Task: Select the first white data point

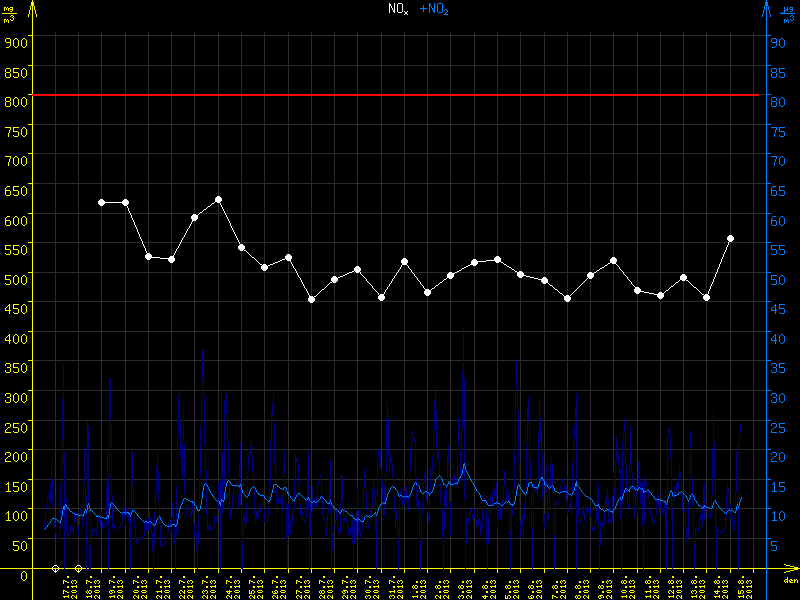Action: tap(102, 202)
